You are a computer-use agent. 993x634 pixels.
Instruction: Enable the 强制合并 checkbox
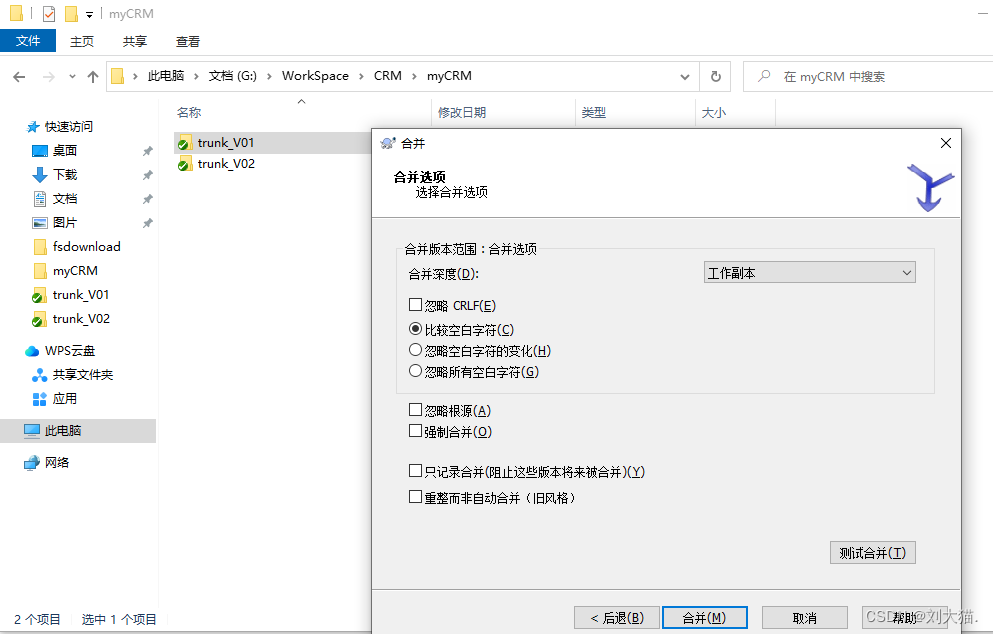(x=415, y=431)
